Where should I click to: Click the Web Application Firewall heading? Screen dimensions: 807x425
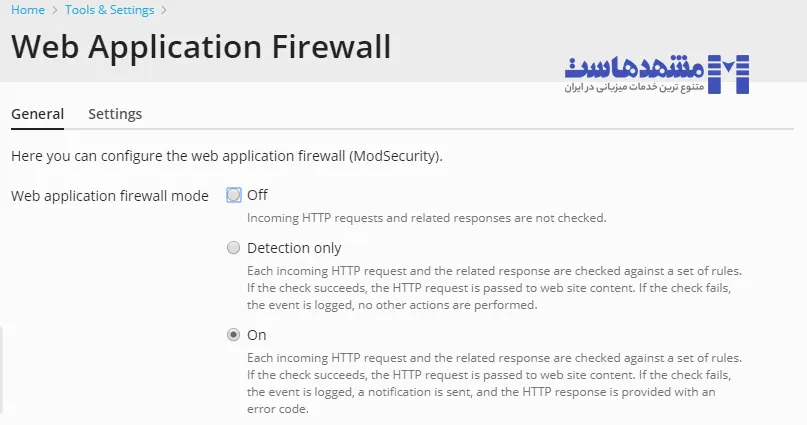(201, 47)
